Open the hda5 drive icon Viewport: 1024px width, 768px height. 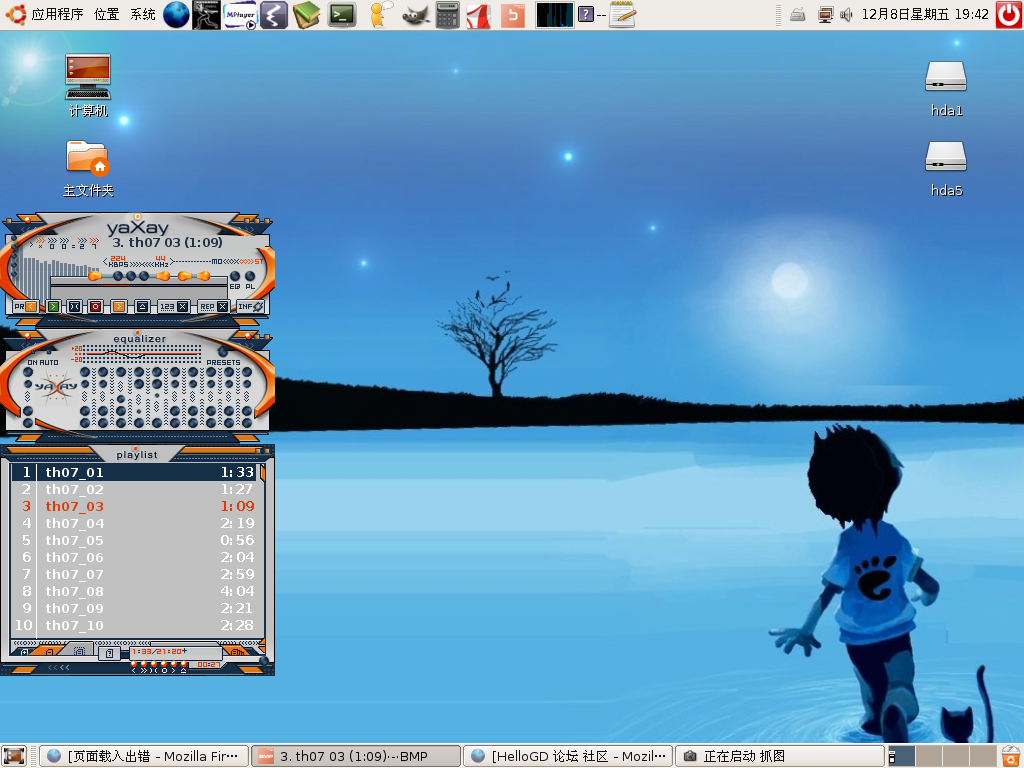[x=946, y=168]
